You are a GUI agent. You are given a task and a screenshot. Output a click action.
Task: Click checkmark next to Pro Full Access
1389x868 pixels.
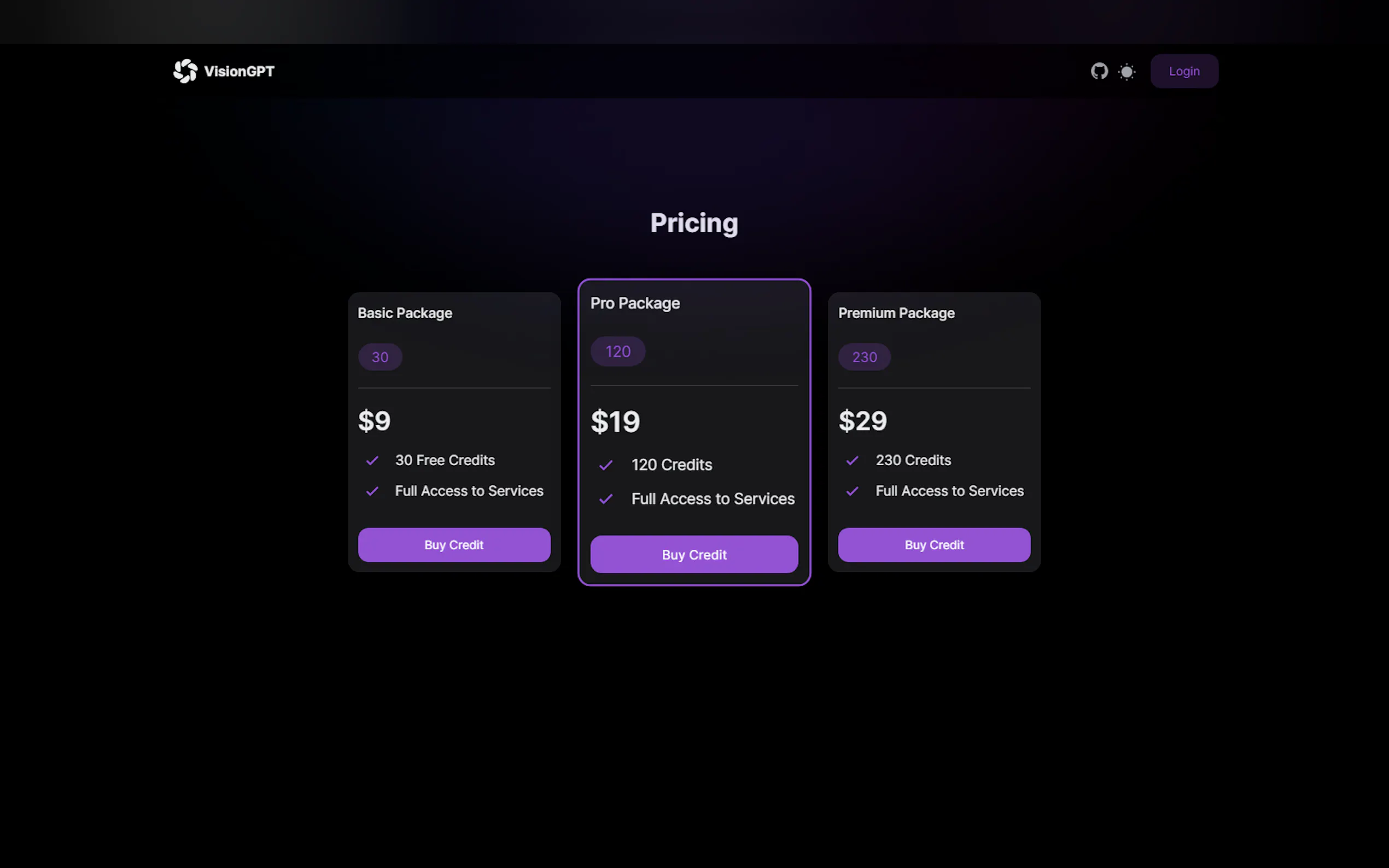pyautogui.click(x=606, y=499)
